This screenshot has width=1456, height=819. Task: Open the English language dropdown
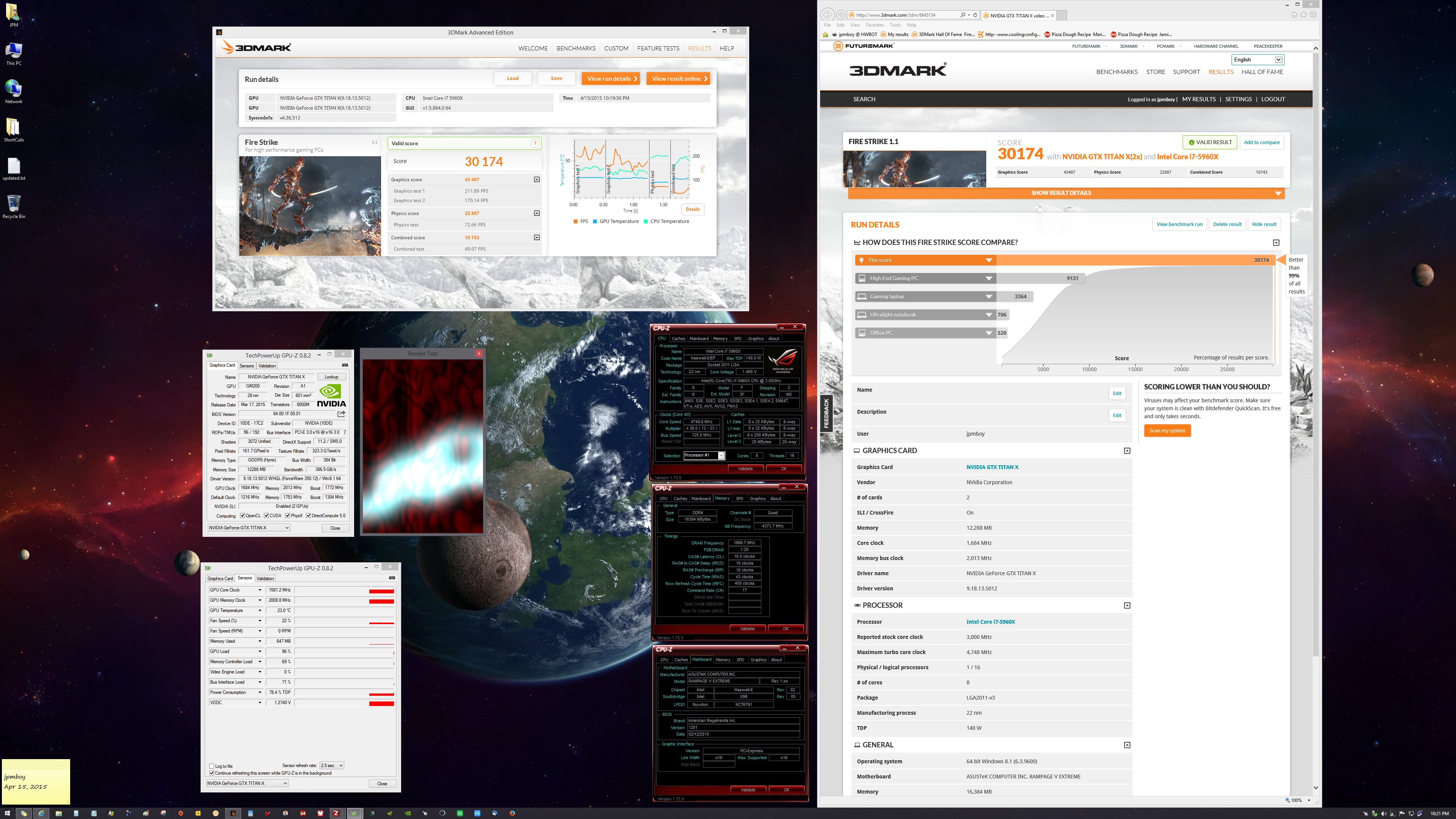(x=1258, y=60)
